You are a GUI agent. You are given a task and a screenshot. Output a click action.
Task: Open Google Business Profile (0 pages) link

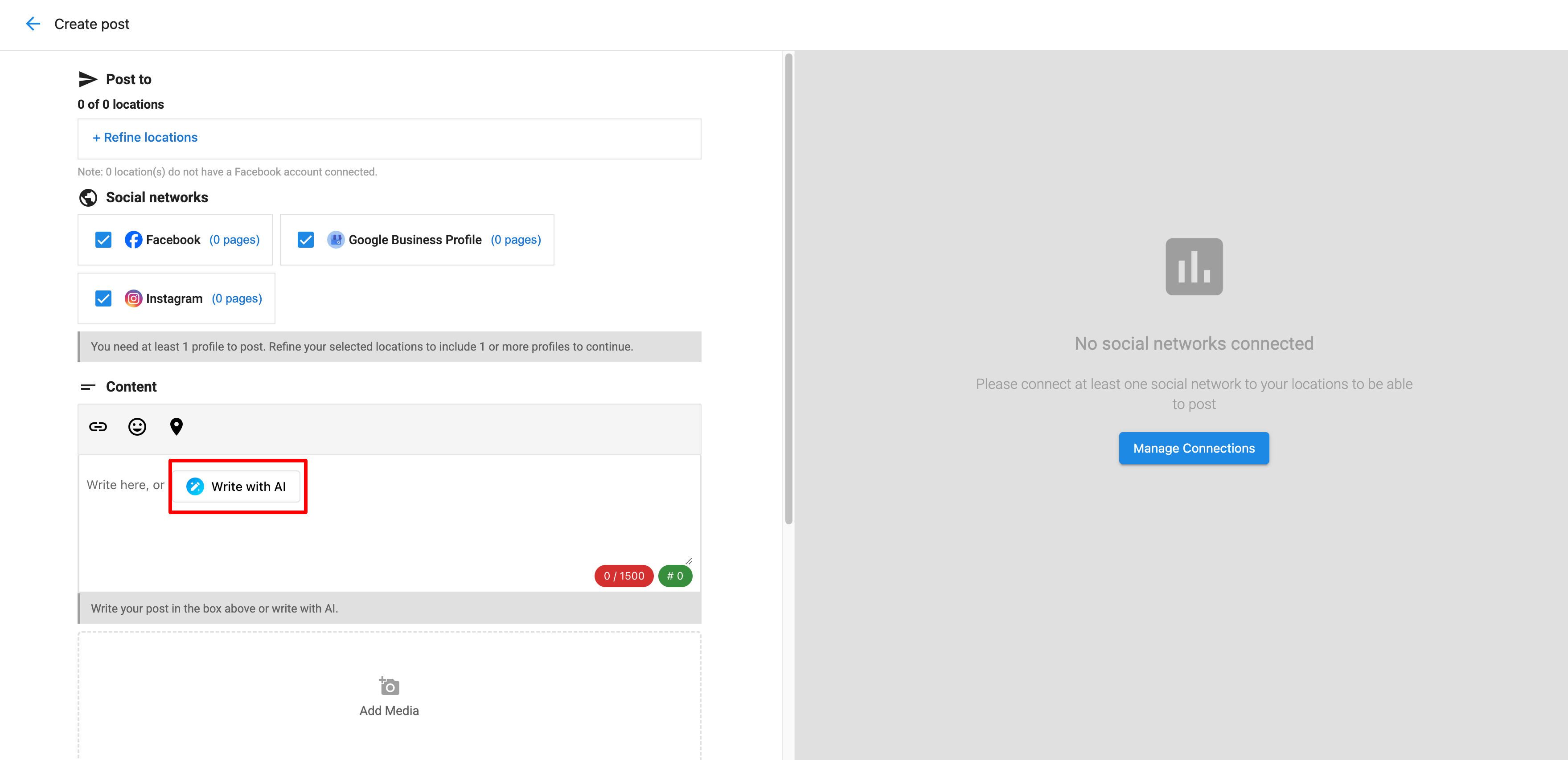516,240
